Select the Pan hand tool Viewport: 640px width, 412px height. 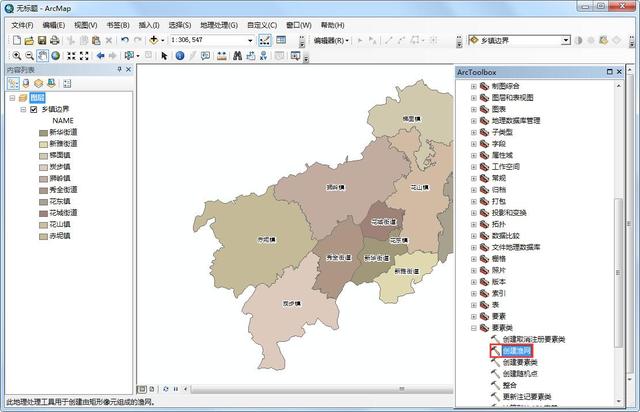click(42, 56)
